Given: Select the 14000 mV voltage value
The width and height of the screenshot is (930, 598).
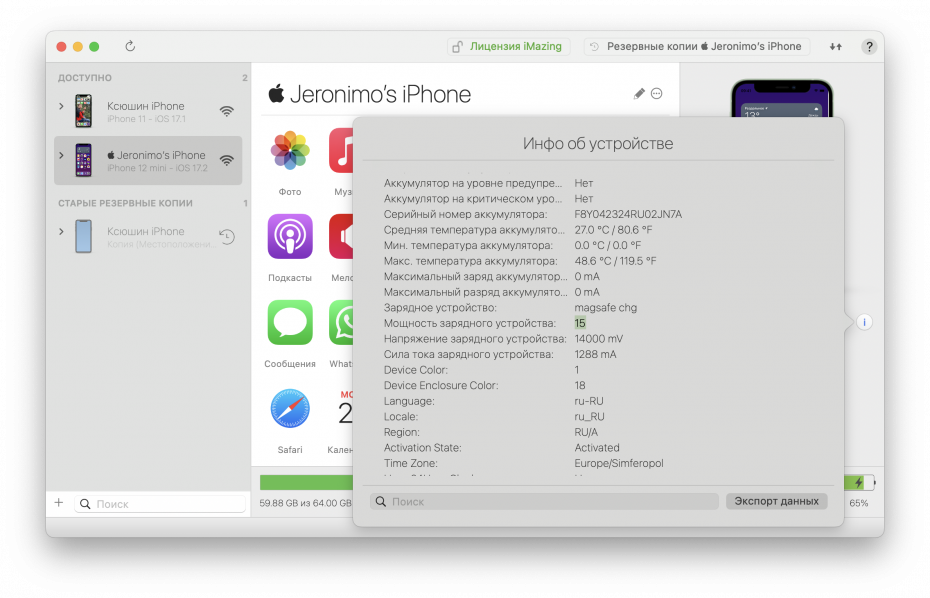Looking at the screenshot, I should (x=598, y=339).
